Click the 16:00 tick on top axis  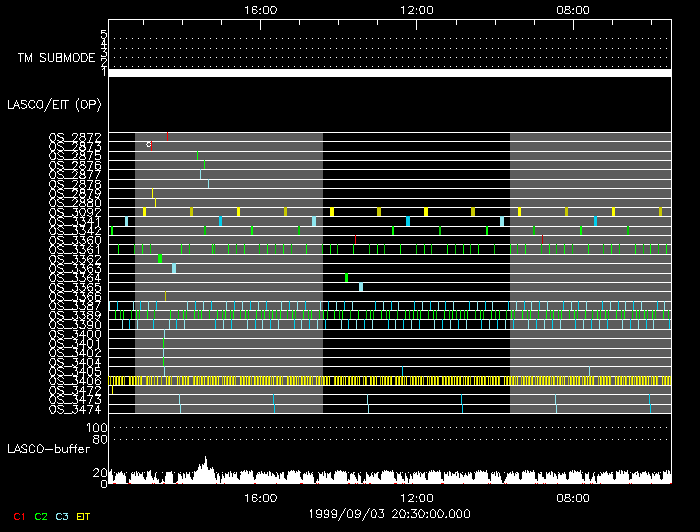tap(260, 9)
